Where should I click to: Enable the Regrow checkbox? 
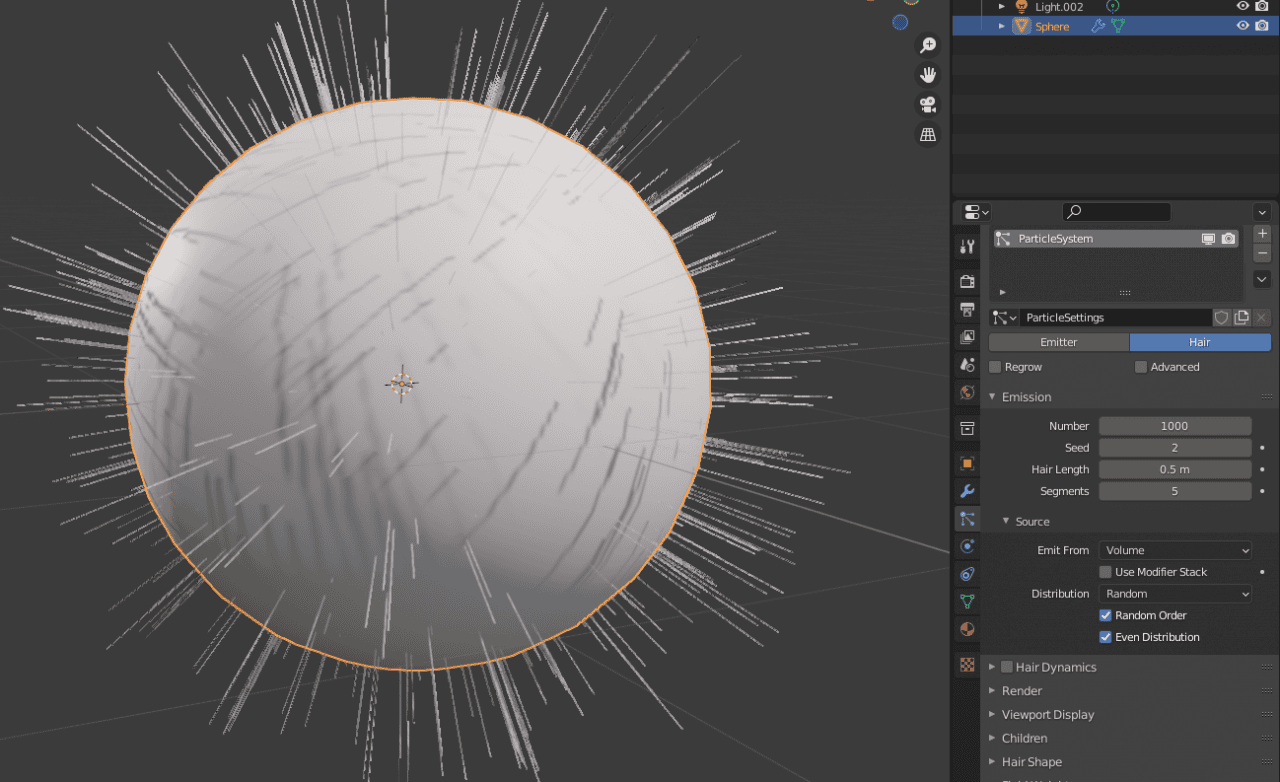coord(994,367)
